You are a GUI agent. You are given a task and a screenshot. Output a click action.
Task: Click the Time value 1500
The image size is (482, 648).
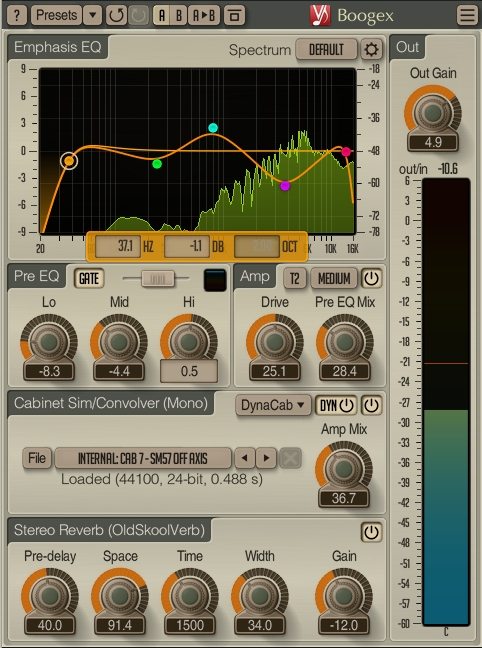190,625
